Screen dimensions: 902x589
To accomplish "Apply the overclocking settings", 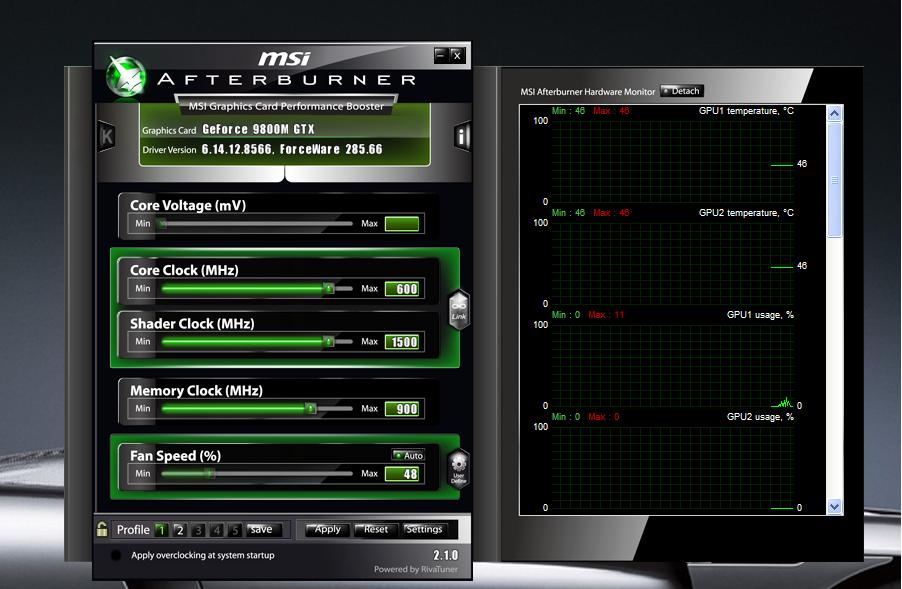I will (x=327, y=529).
